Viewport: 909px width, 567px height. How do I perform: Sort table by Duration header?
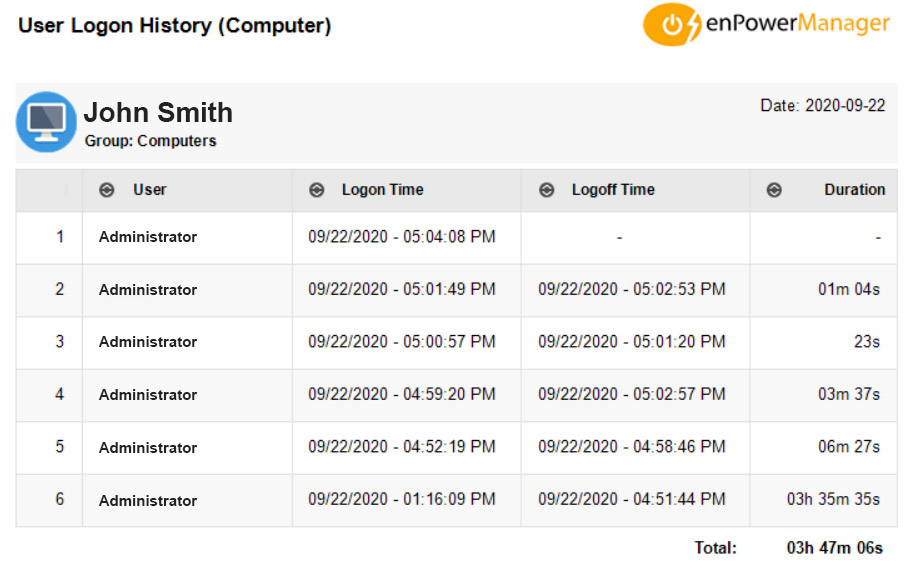[x=855, y=190]
